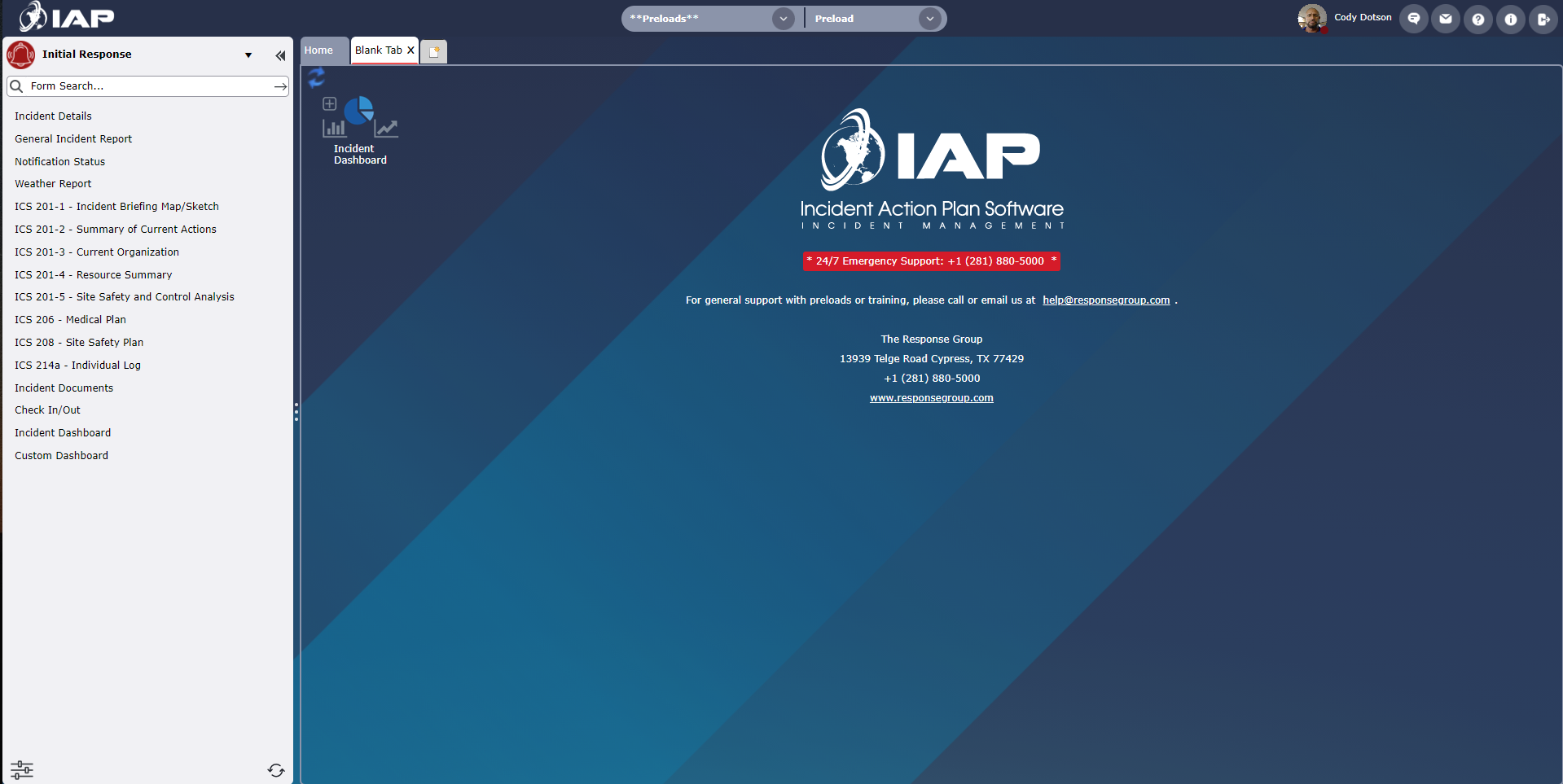The image size is (1563, 784).
Task: Switch to the Home tab
Action: [318, 50]
